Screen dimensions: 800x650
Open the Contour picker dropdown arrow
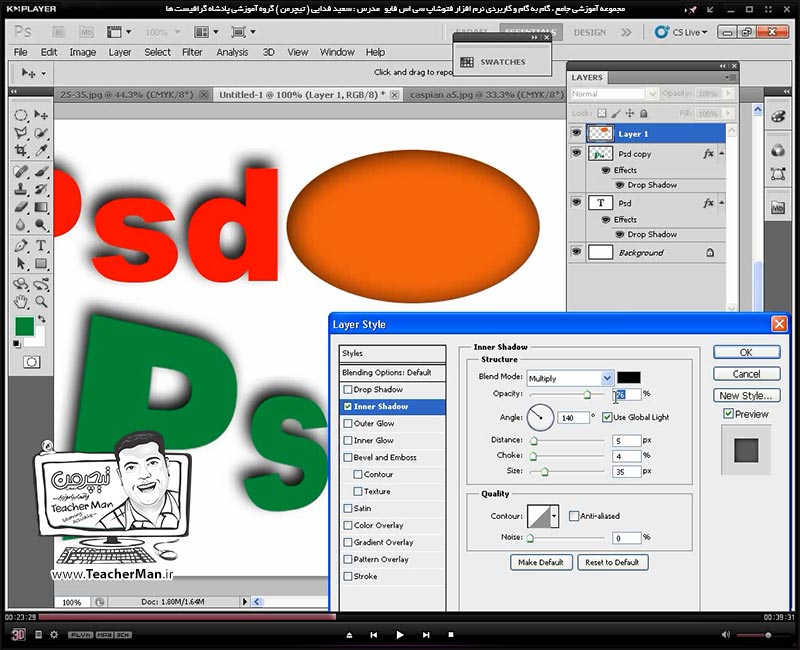tap(554, 516)
